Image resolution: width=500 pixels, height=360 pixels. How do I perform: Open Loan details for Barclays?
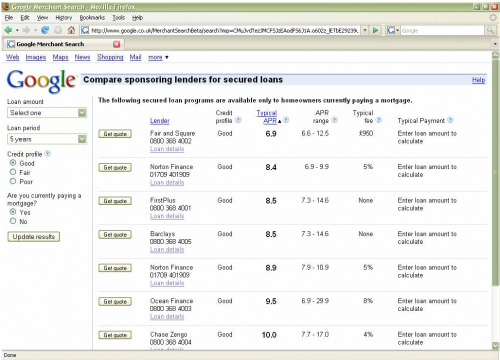[167, 250]
